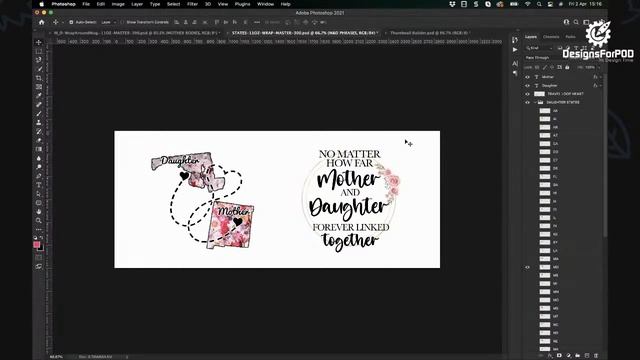Image resolution: width=640 pixels, height=360 pixels.
Task: Click the Lock all layer icon
Action: coord(567,67)
